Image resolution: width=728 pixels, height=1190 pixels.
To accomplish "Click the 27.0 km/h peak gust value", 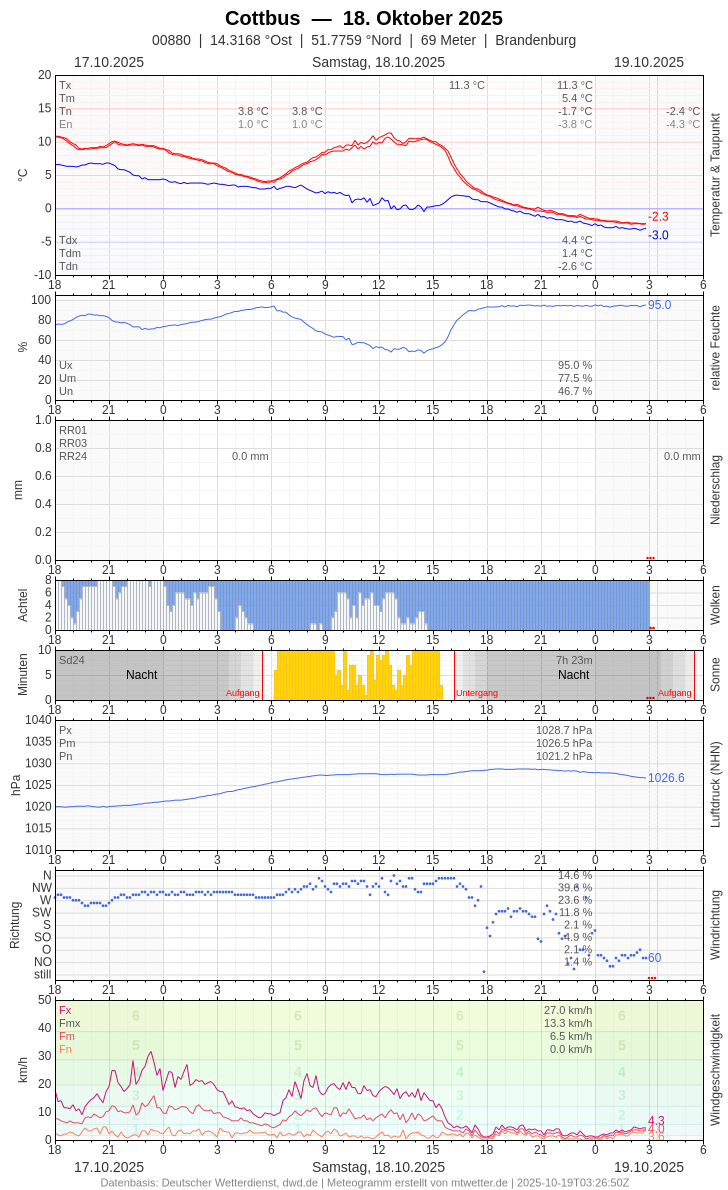I will pyautogui.click(x=568, y=1010).
